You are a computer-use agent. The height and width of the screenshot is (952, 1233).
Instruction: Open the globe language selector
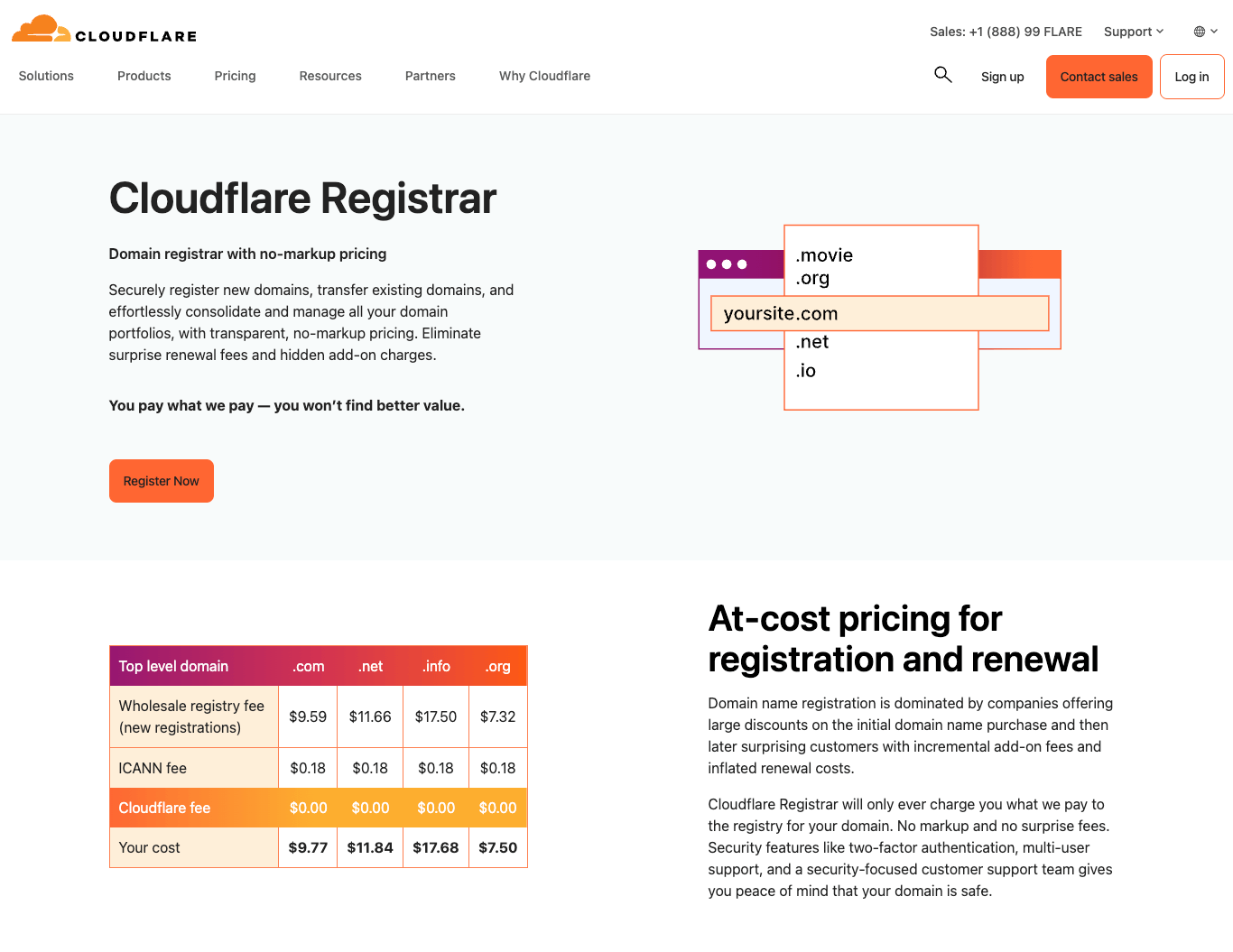point(1205,32)
